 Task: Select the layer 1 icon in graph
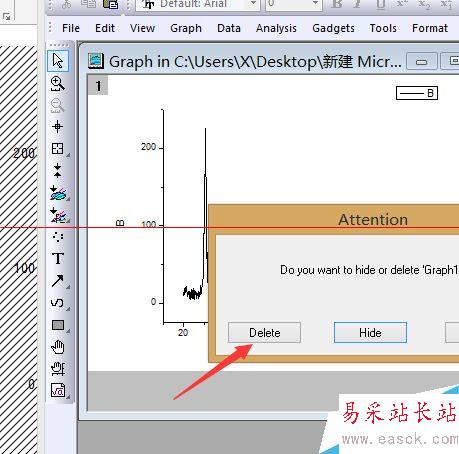tap(98, 86)
